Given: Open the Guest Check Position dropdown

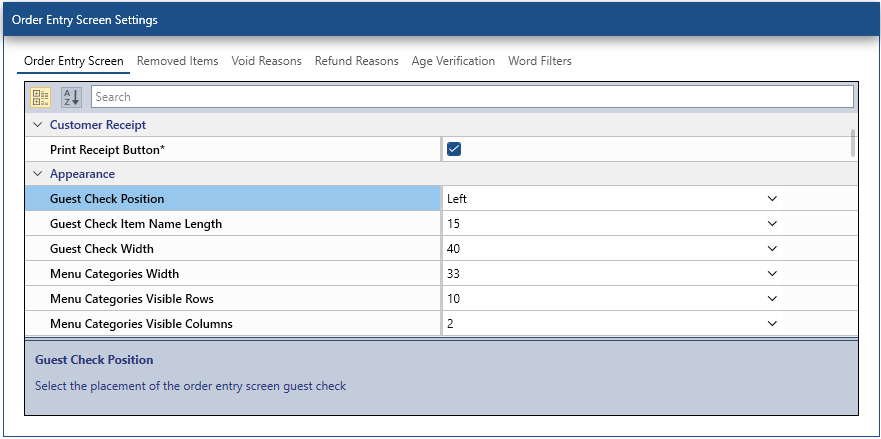Looking at the screenshot, I should click(x=772, y=199).
